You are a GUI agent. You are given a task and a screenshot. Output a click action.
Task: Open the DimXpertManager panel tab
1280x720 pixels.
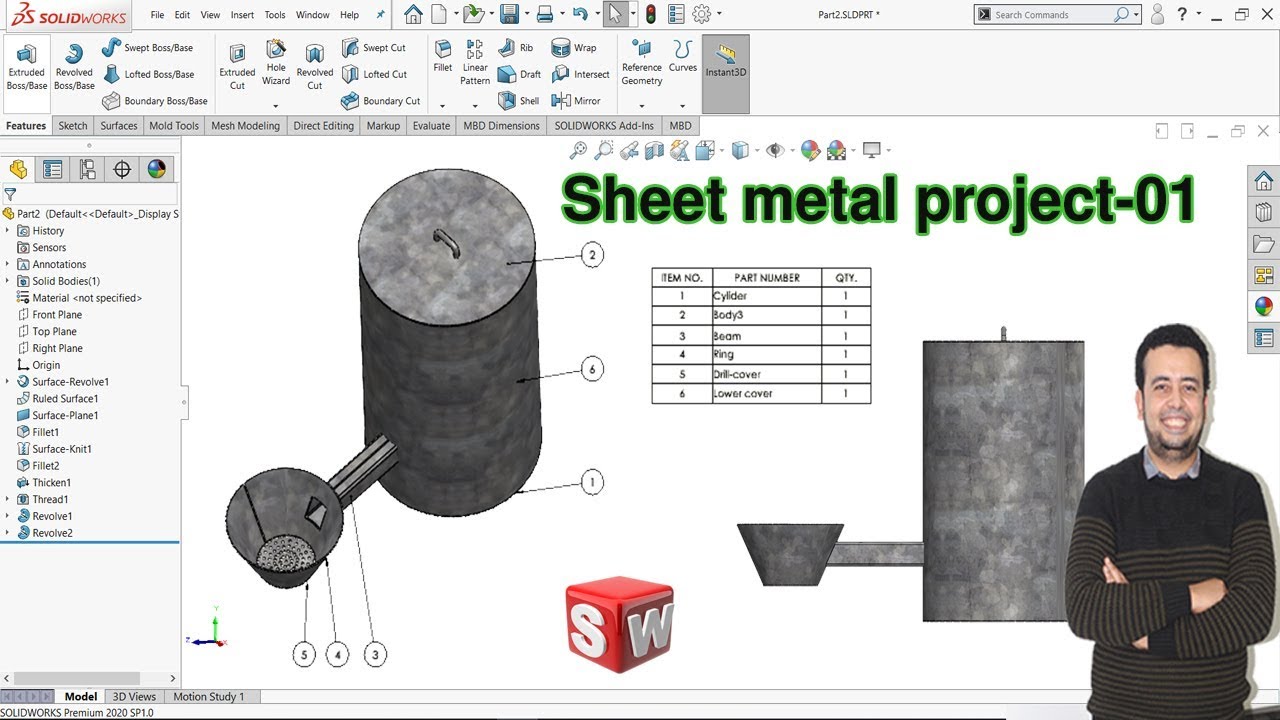point(122,169)
